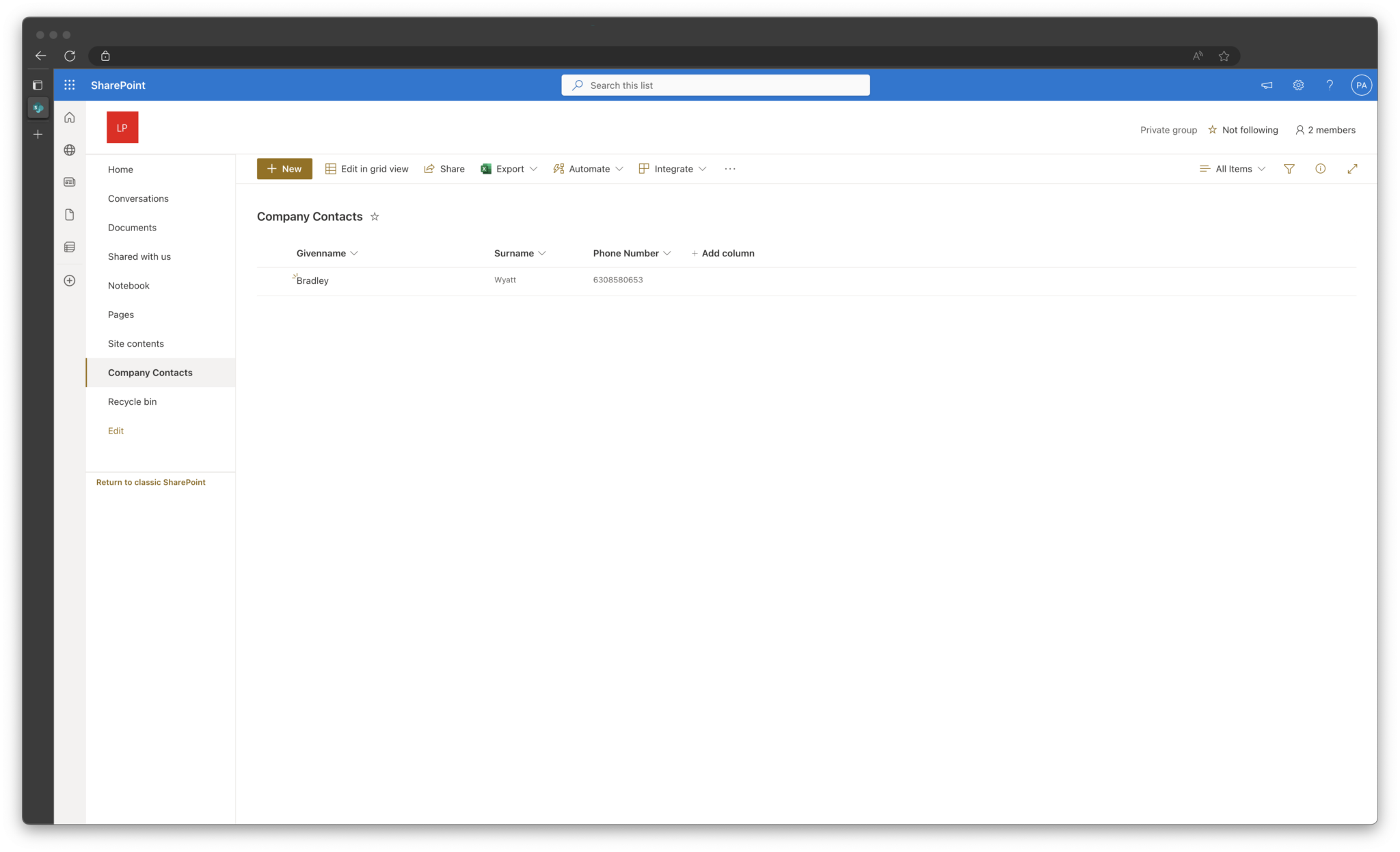Click the SharePoint title link
Image resolution: width=1400 pixels, height=852 pixels.
click(x=118, y=85)
